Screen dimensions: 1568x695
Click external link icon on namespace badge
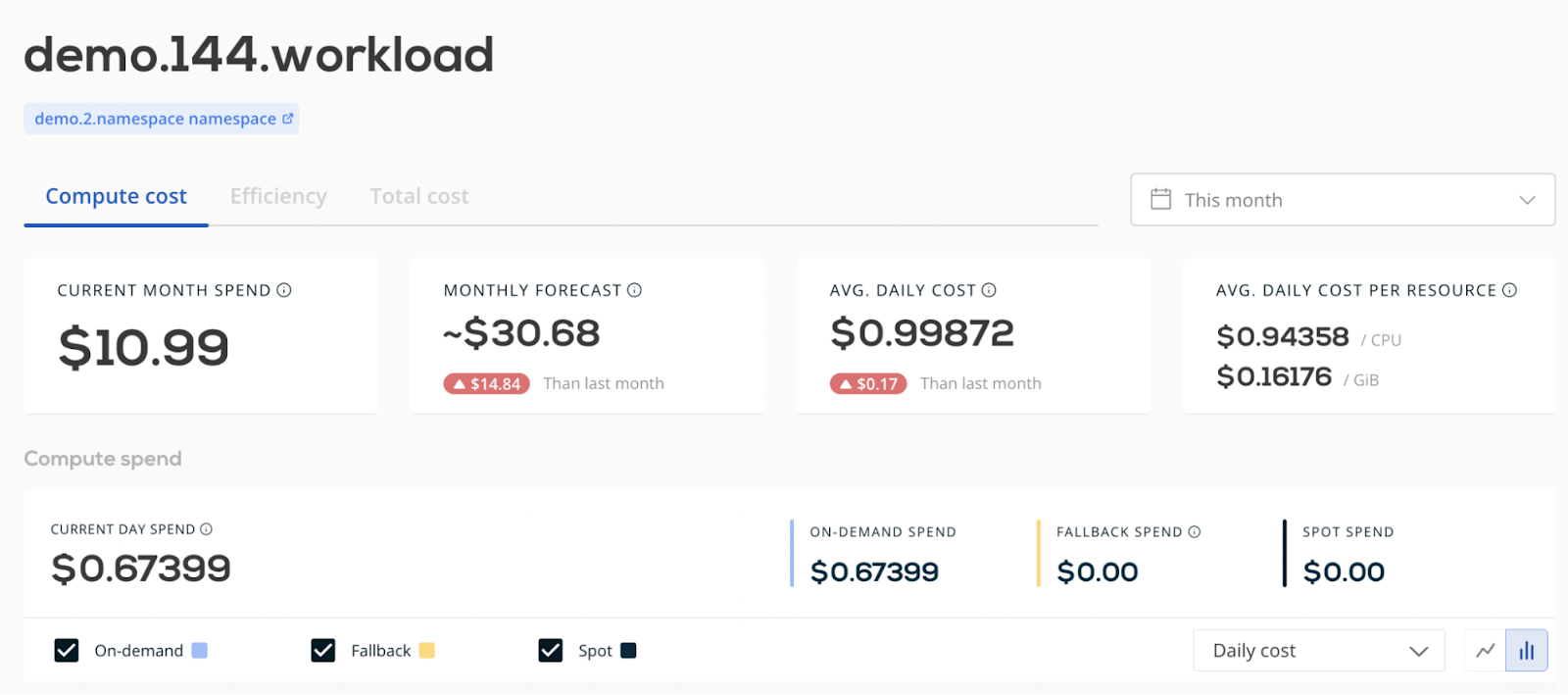pos(287,119)
